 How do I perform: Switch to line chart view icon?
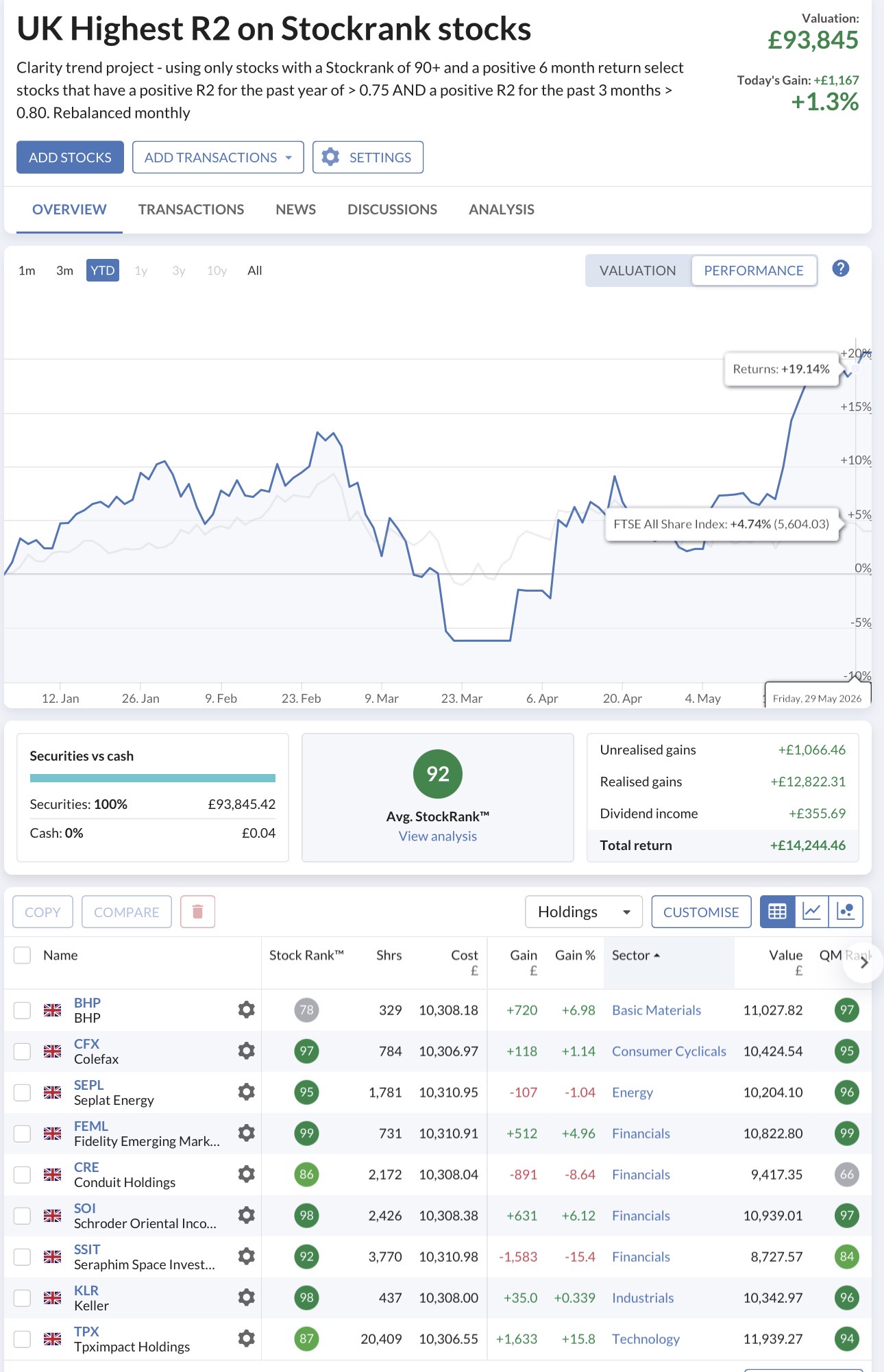click(x=812, y=912)
